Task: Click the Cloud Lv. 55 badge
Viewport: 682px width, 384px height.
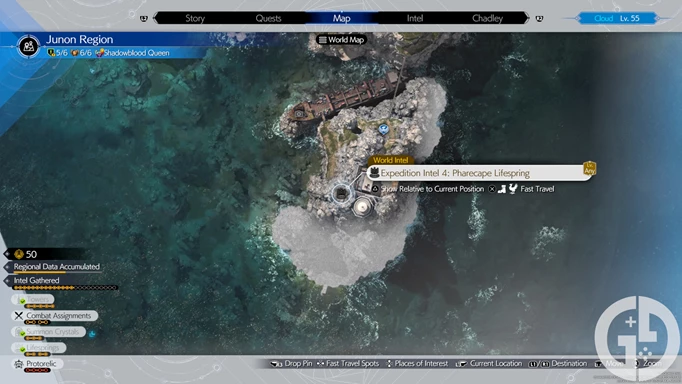Action: click(x=617, y=18)
